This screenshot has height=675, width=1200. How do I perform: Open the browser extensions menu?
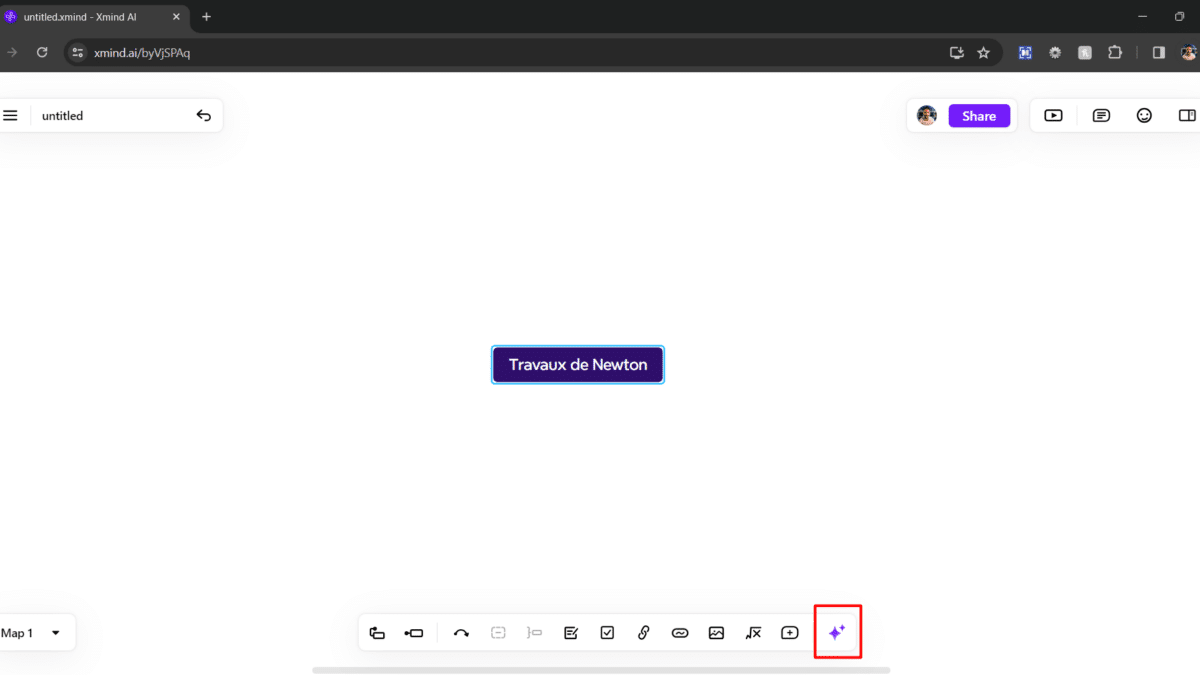click(1115, 53)
